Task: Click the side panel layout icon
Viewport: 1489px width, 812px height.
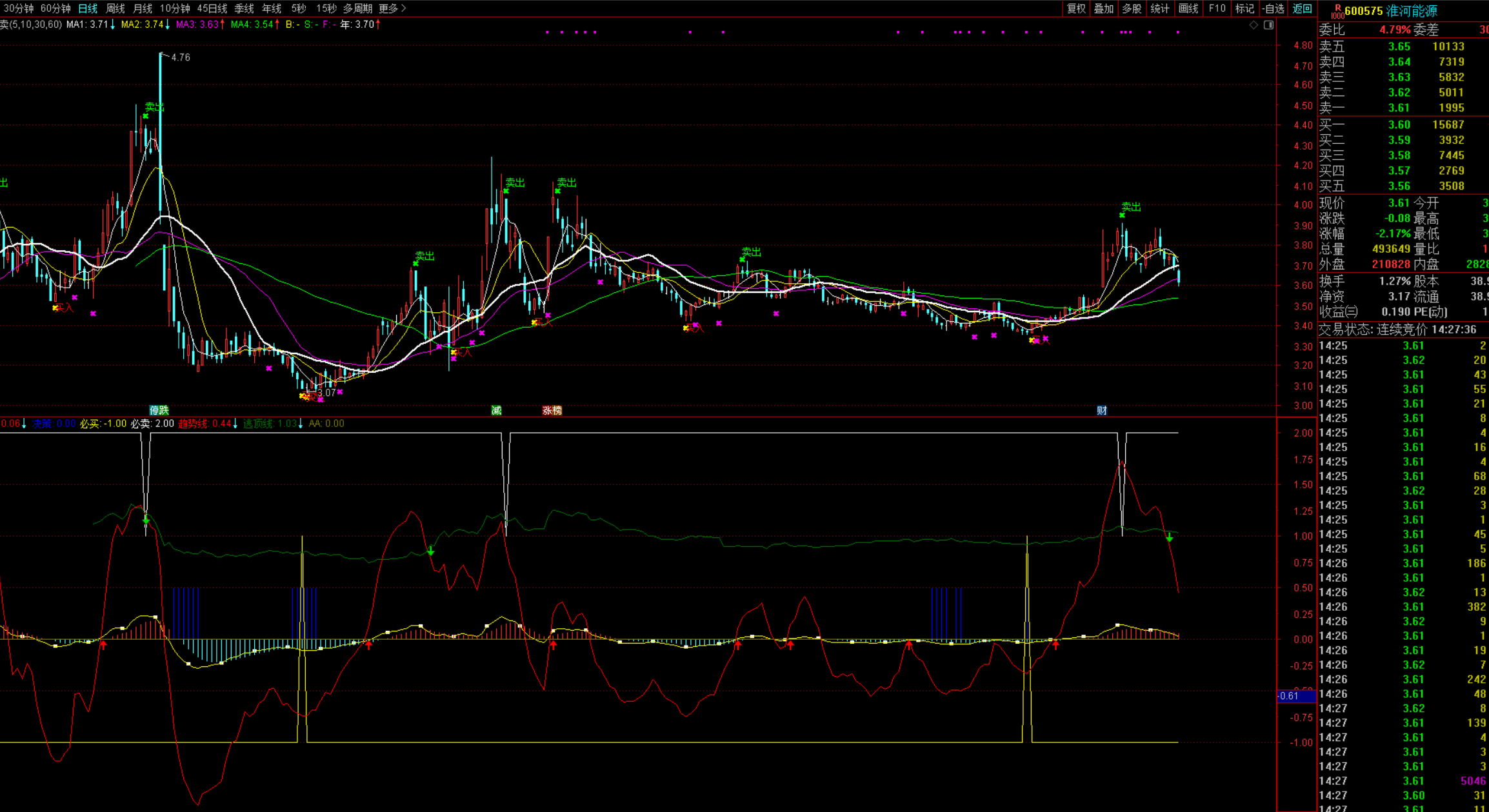Action: click(x=1268, y=25)
